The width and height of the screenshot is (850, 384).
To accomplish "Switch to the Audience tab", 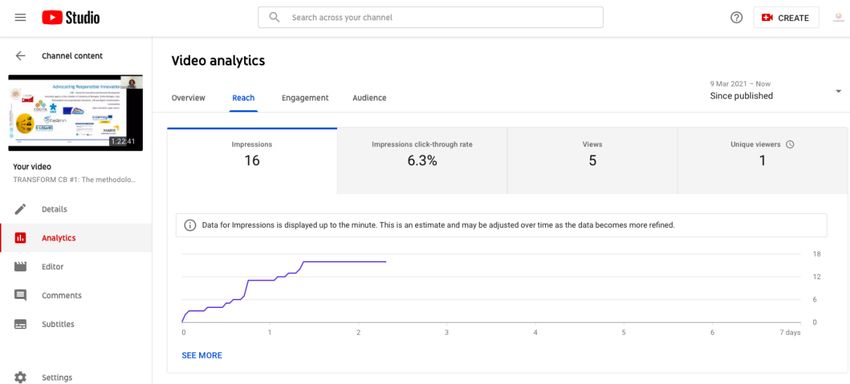I will coord(369,98).
